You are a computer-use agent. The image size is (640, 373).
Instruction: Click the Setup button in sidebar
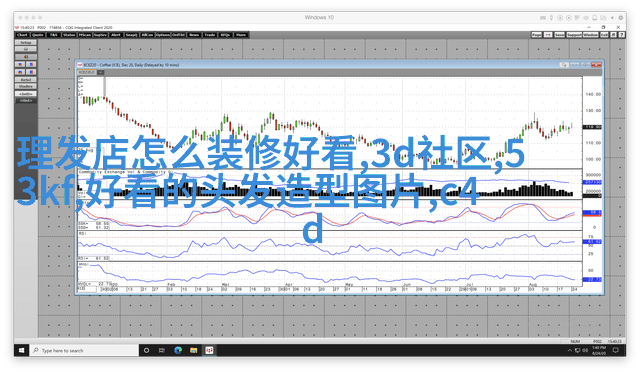click(26, 42)
